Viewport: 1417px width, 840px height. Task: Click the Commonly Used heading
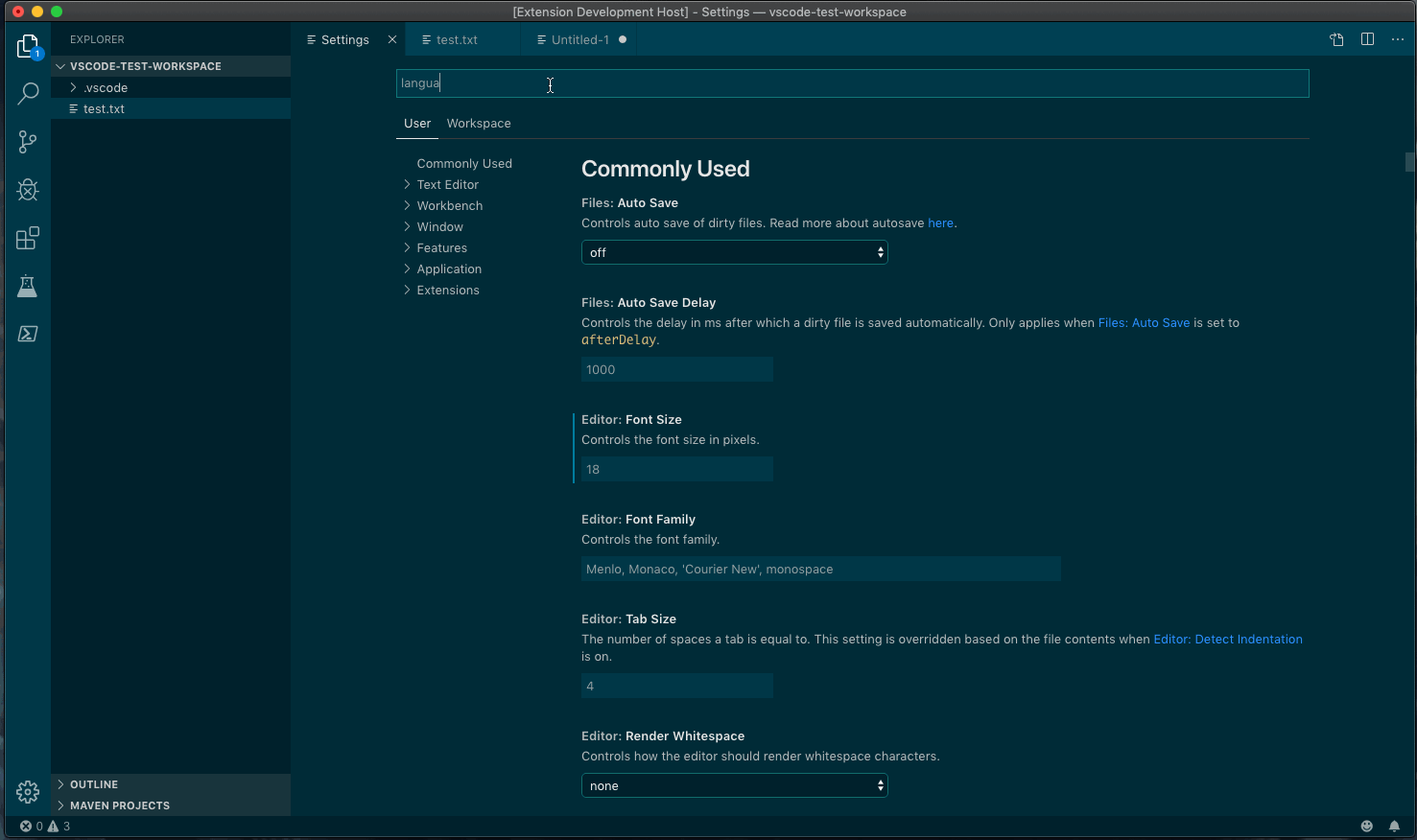pyautogui.click(x=666, y=169)
